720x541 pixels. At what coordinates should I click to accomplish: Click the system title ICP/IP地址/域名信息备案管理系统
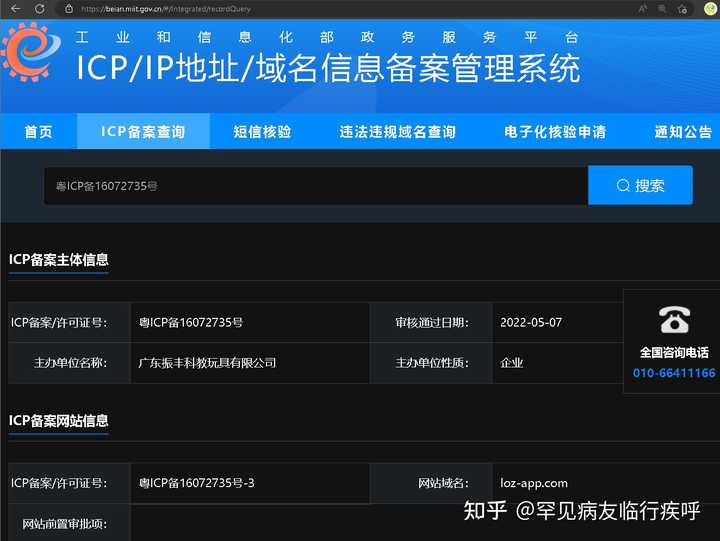(328, 68)
